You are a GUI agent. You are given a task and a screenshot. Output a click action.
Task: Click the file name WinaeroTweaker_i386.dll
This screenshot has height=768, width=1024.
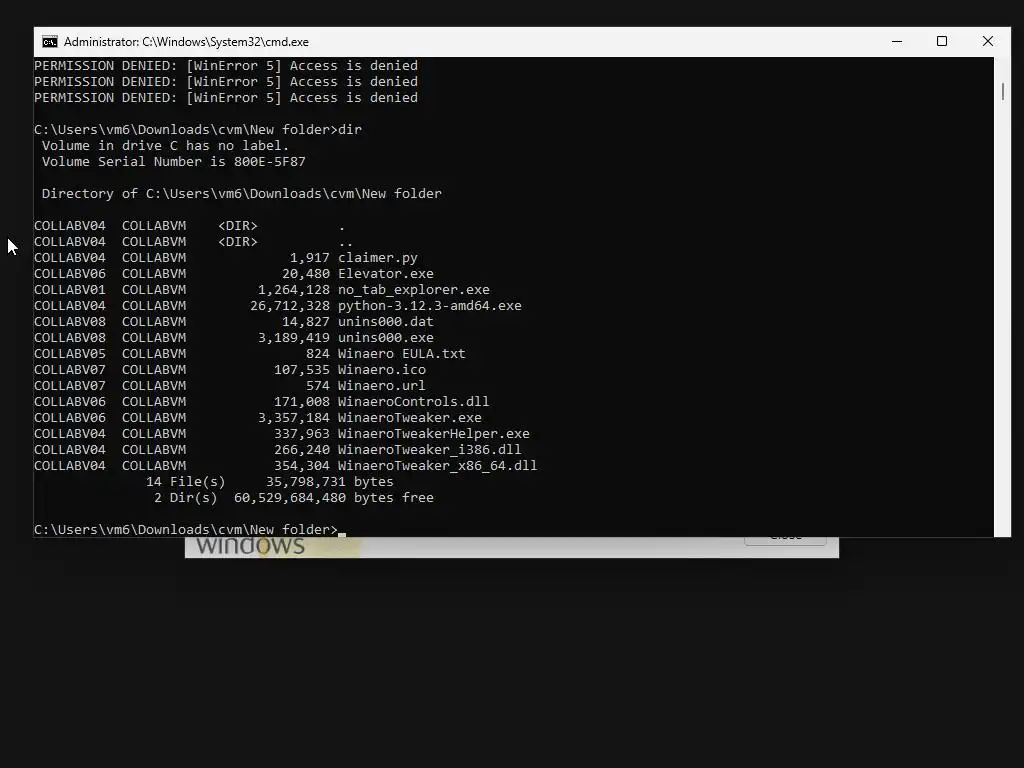430,449
